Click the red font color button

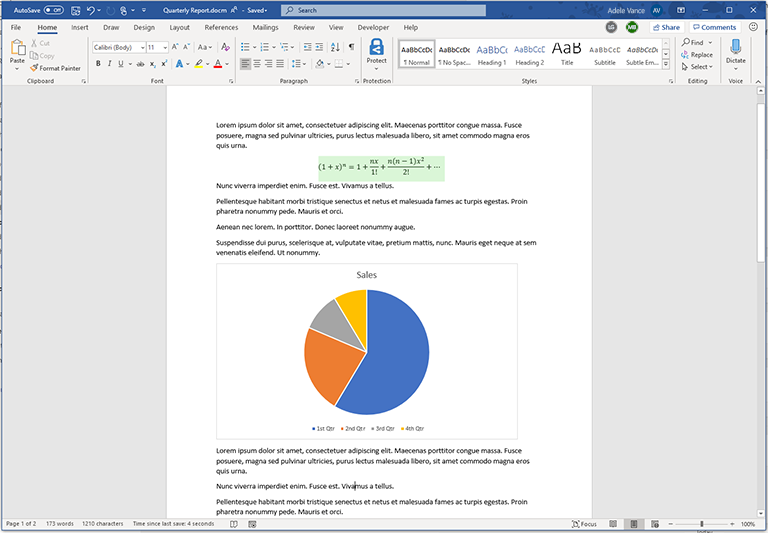[218, 64]
